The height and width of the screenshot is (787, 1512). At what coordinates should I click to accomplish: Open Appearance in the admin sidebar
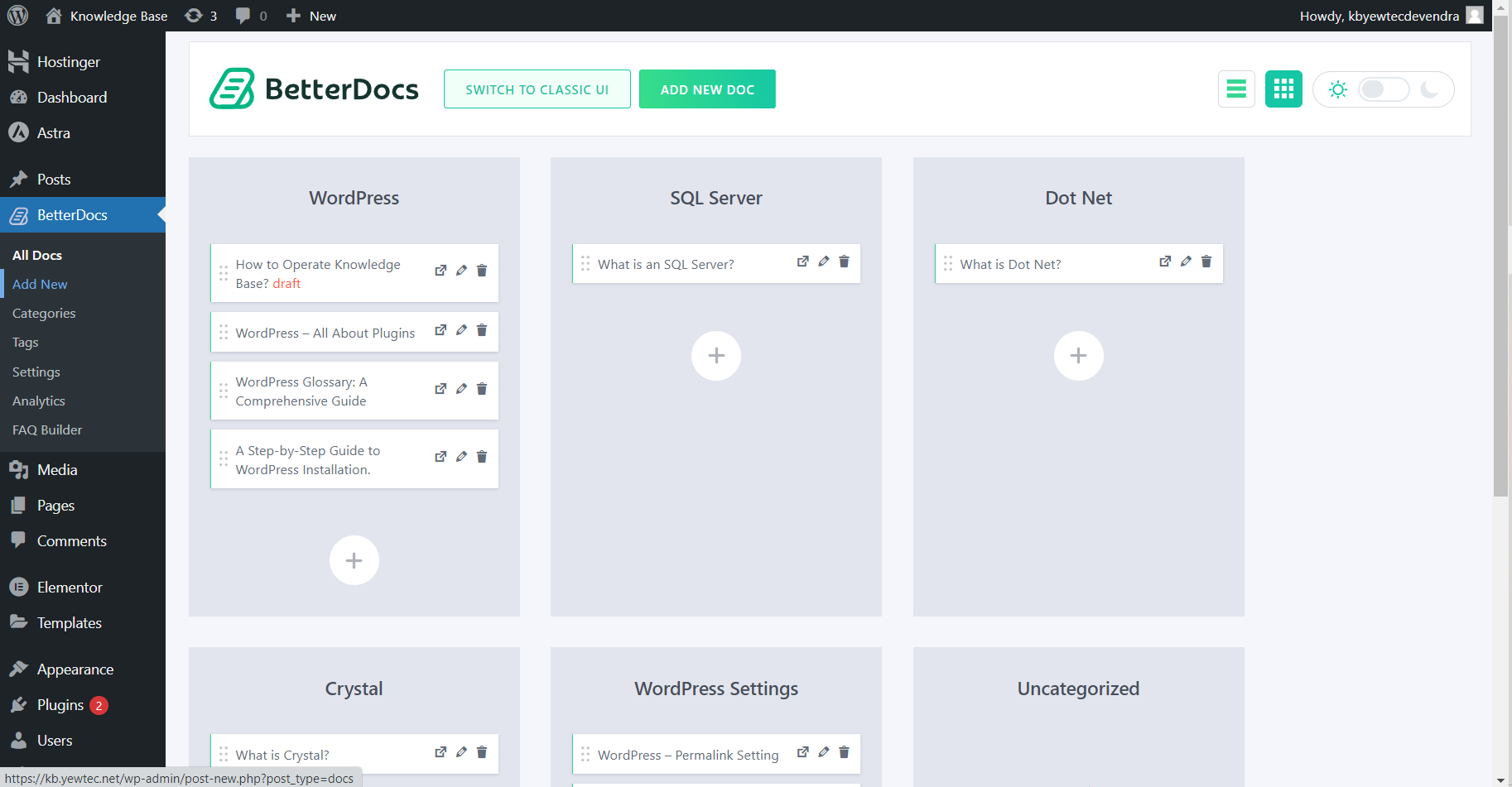(83, 669)
